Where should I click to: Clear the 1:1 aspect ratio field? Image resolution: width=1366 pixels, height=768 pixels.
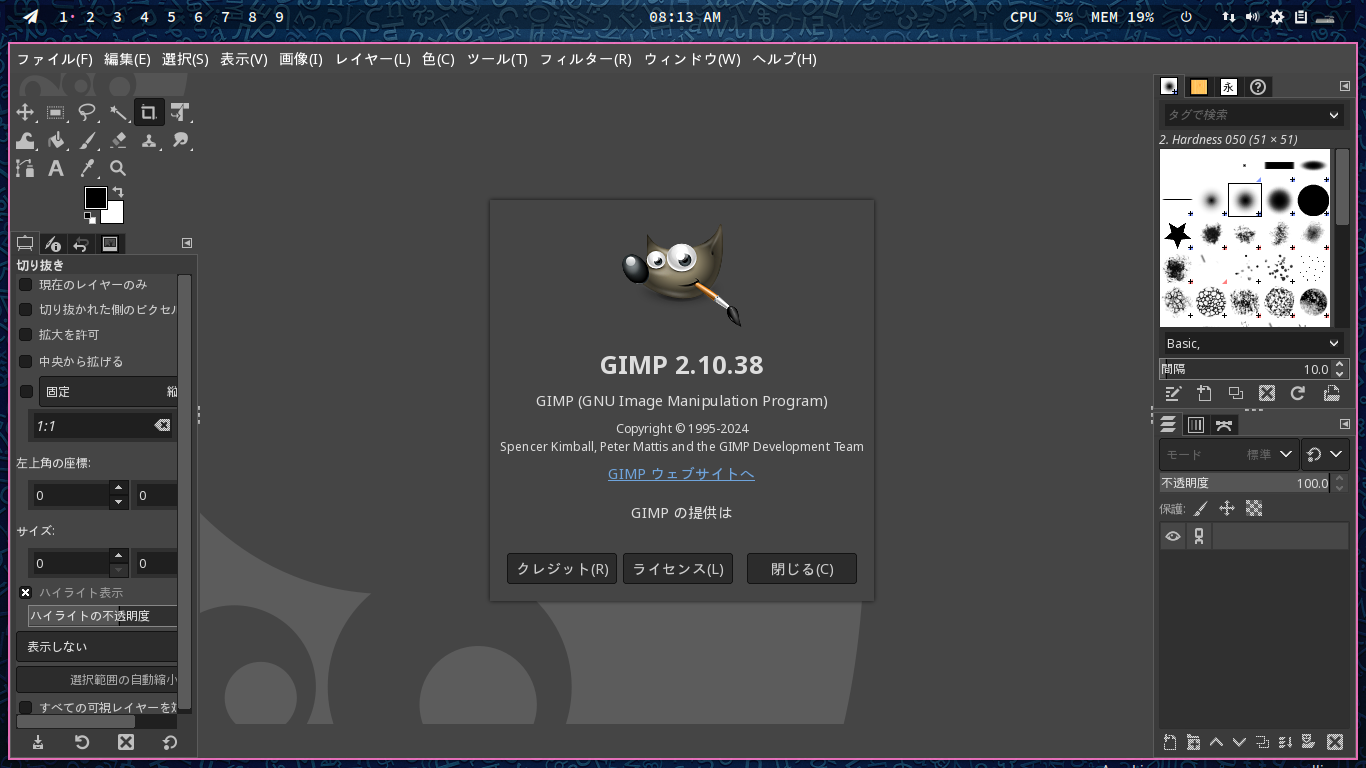coord(162,426)
